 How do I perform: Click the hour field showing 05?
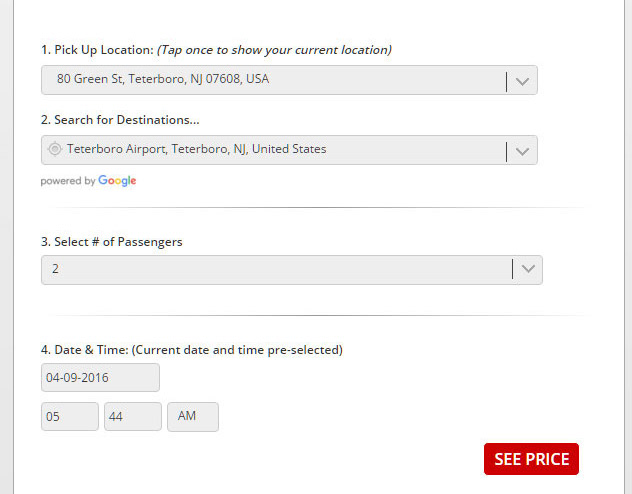click(x=70, y=417)
